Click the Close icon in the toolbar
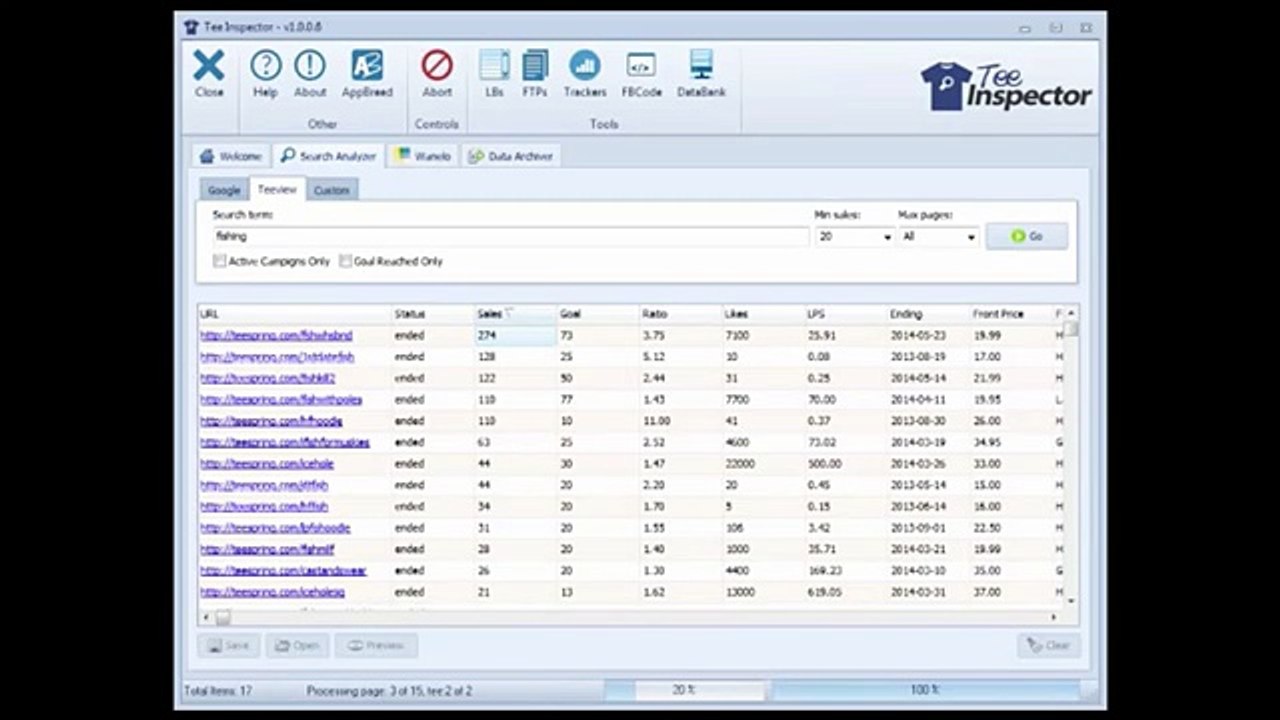 209,74
